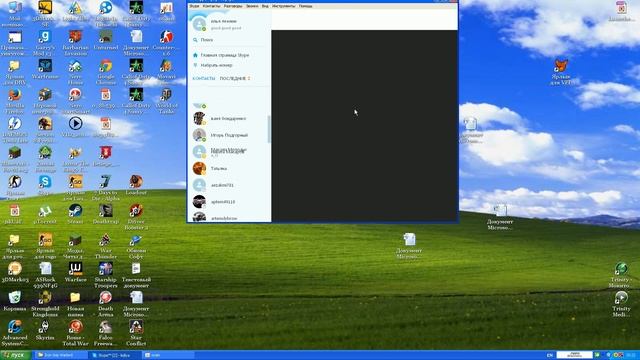Click Набрать номер in Skype sidebar

point(216,65)
